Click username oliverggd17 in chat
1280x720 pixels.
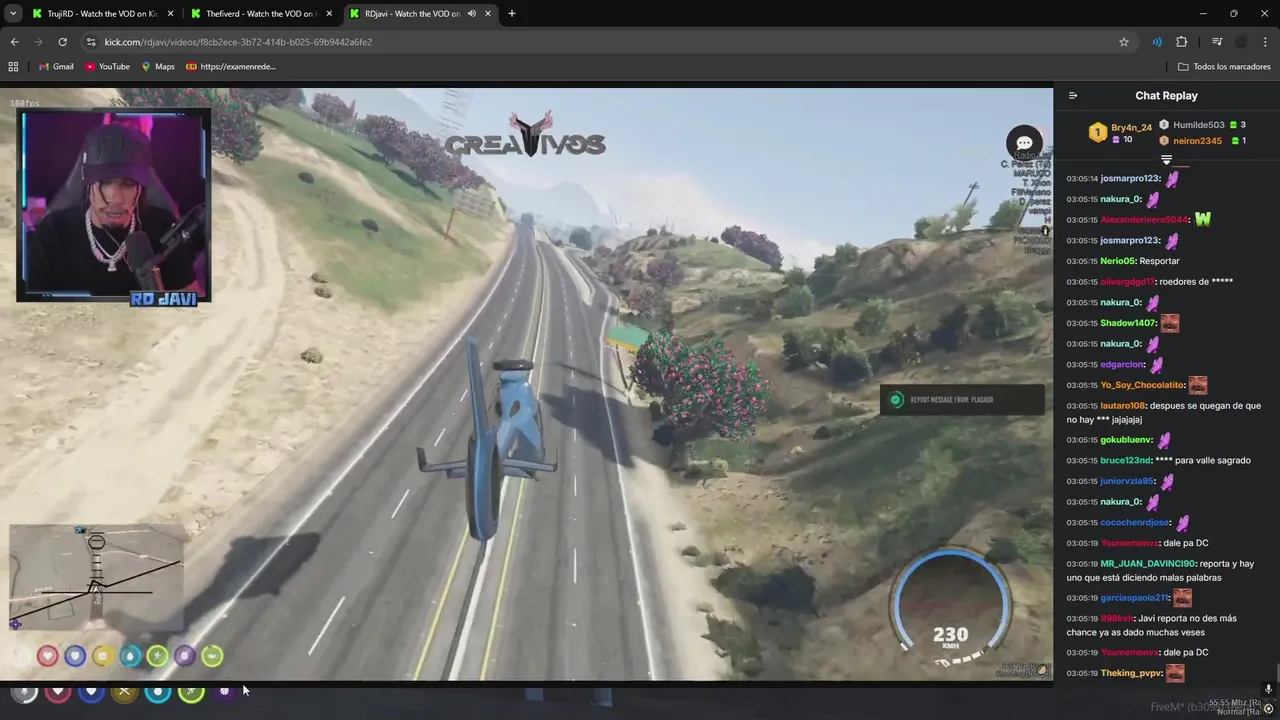(x=1127, y=282)
